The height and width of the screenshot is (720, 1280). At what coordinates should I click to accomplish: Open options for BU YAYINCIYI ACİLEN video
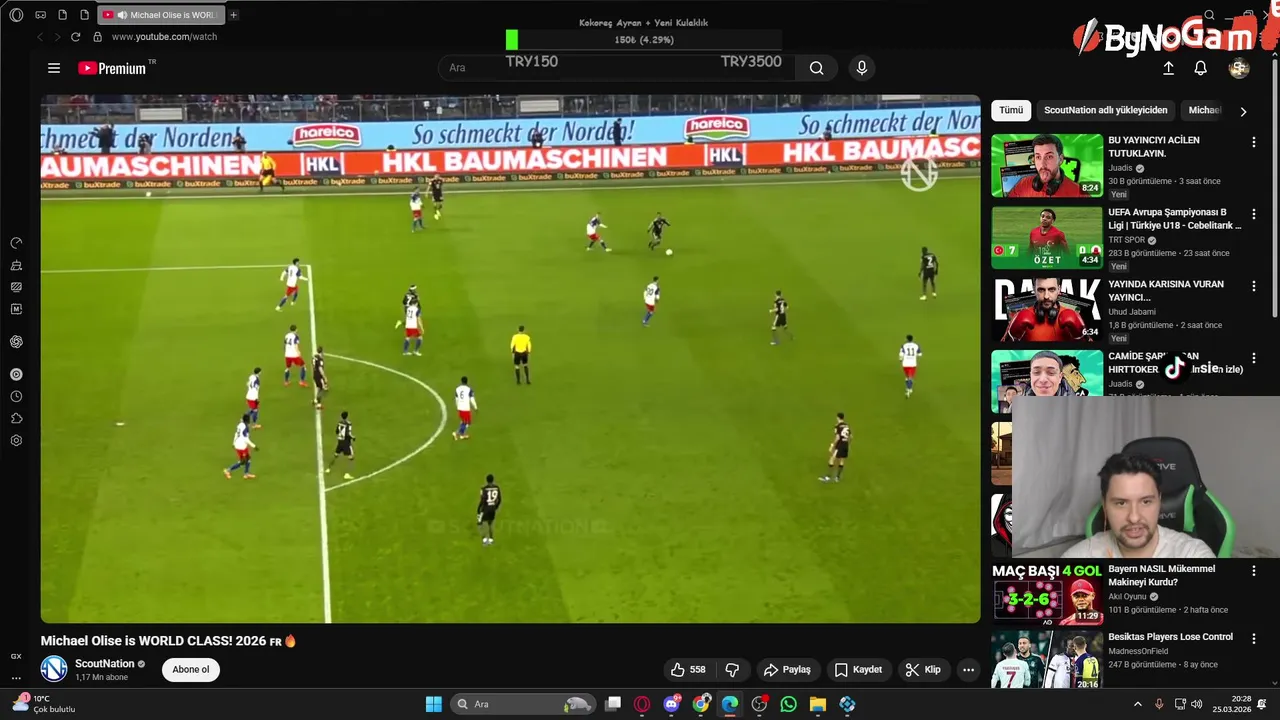(x=1253, y=142)
